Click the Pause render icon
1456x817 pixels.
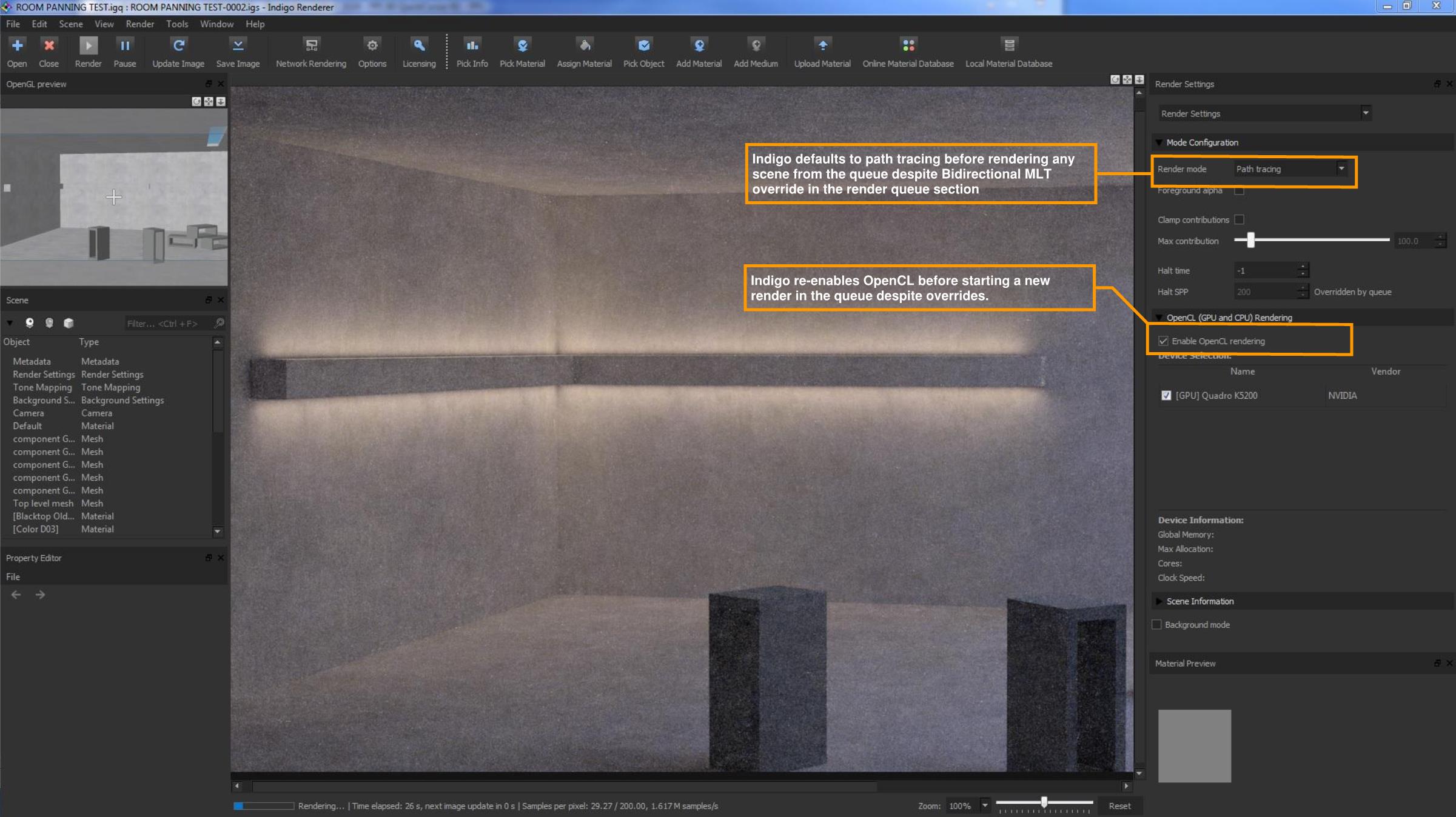tap(124, 46)
